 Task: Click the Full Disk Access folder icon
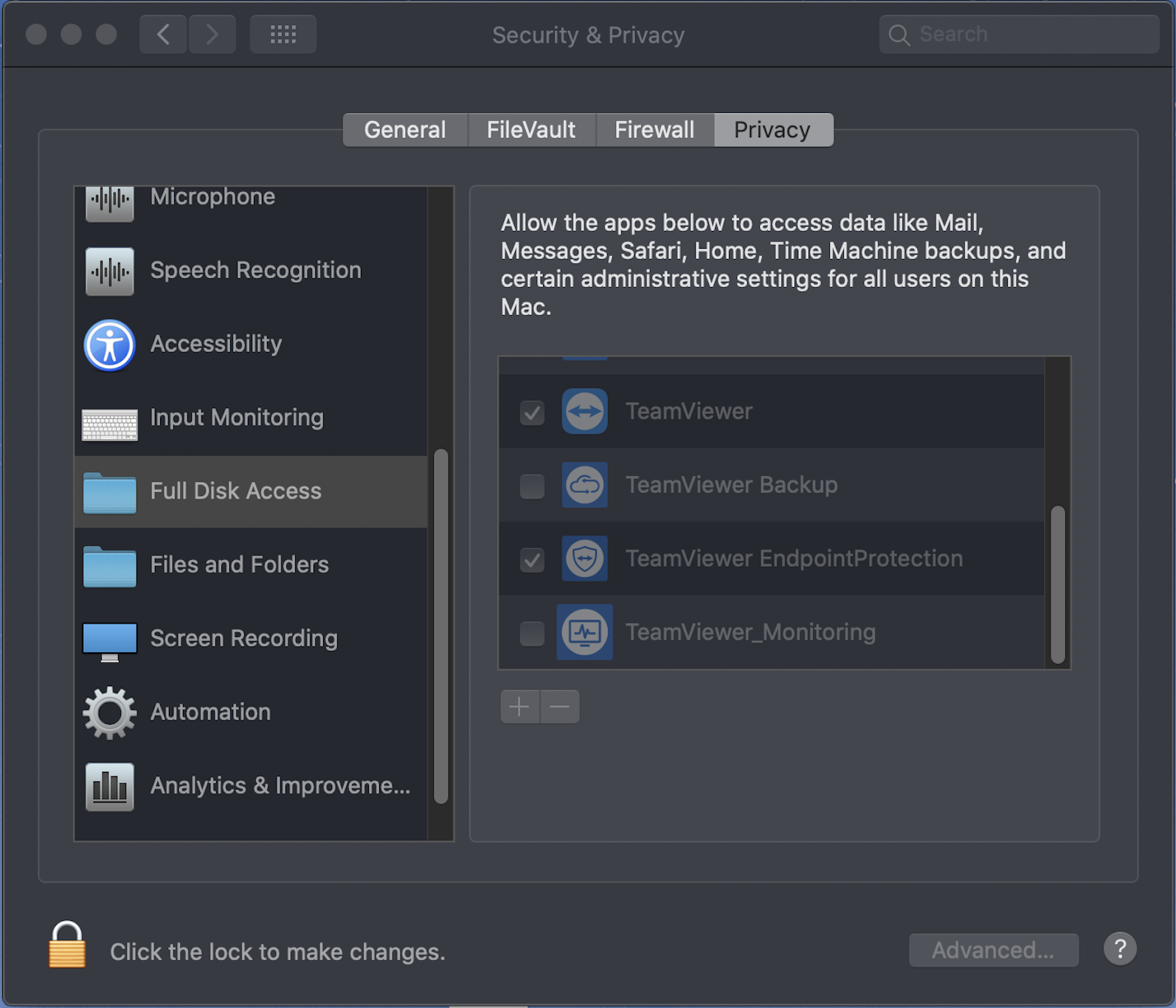[109, 492]
